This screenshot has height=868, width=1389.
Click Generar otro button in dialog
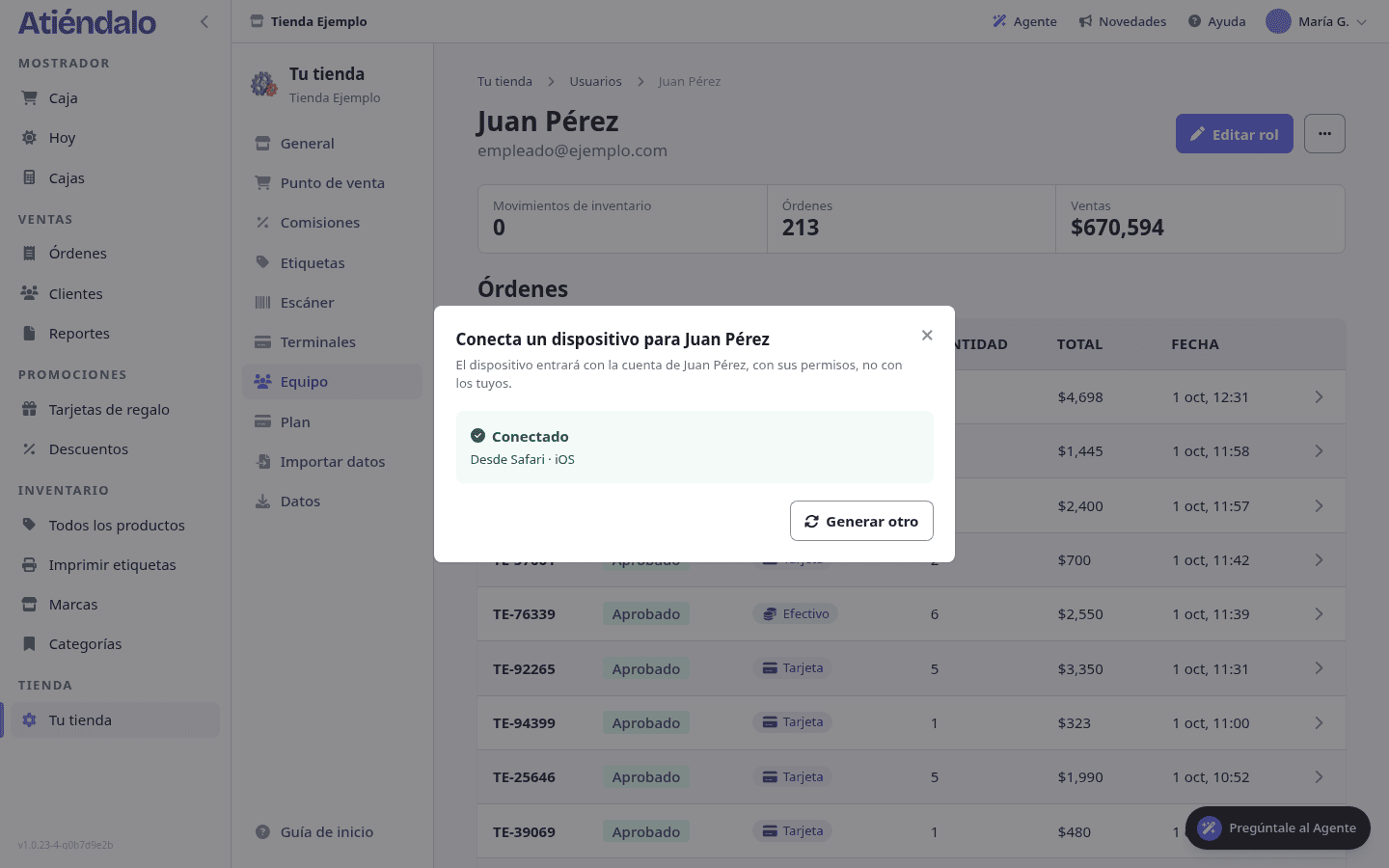pyautogui.click(x=861, y=521)
